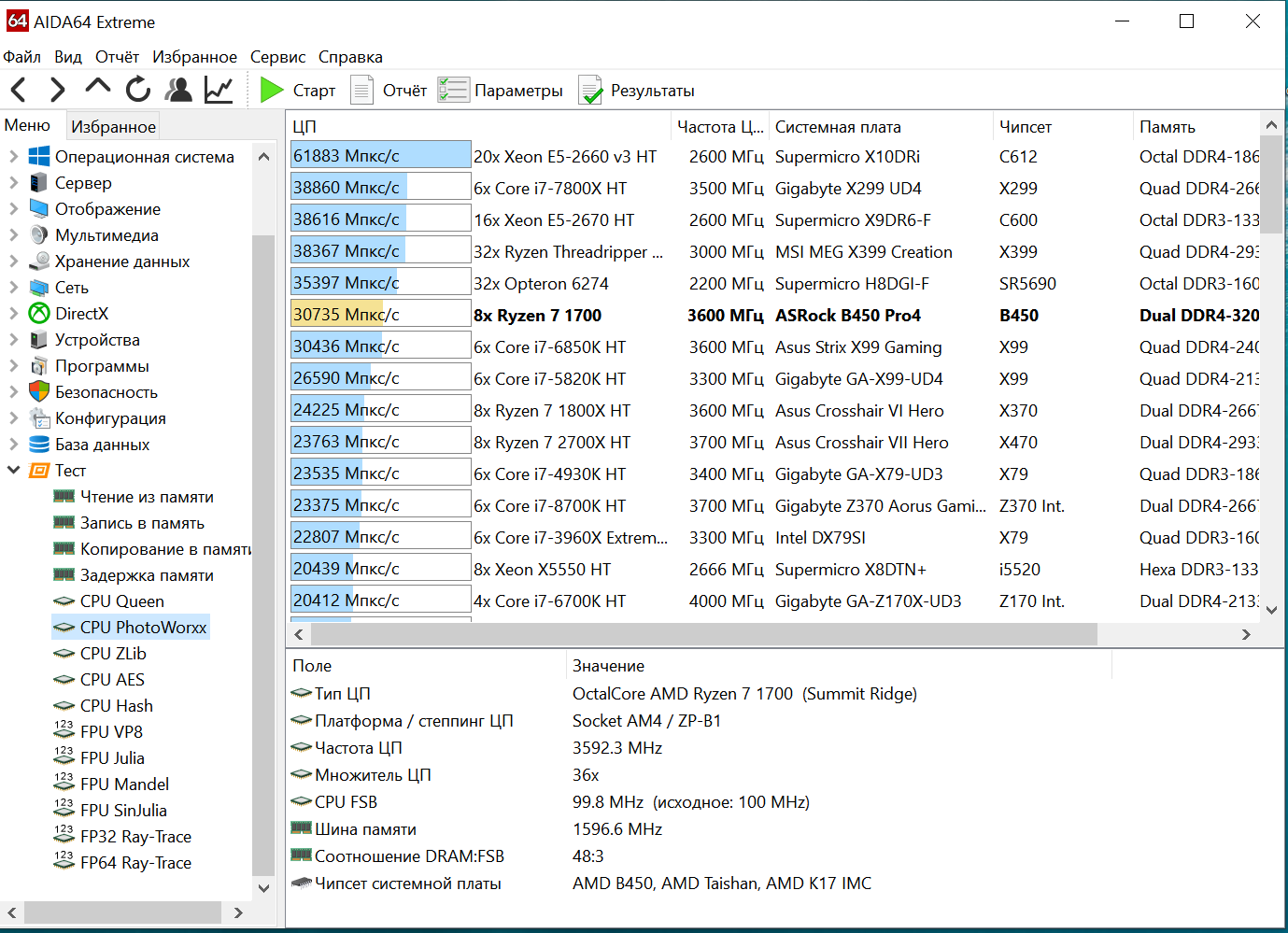Go back with the left arrow toolbar icon
1288x933 pixels.
coord(19,90)
